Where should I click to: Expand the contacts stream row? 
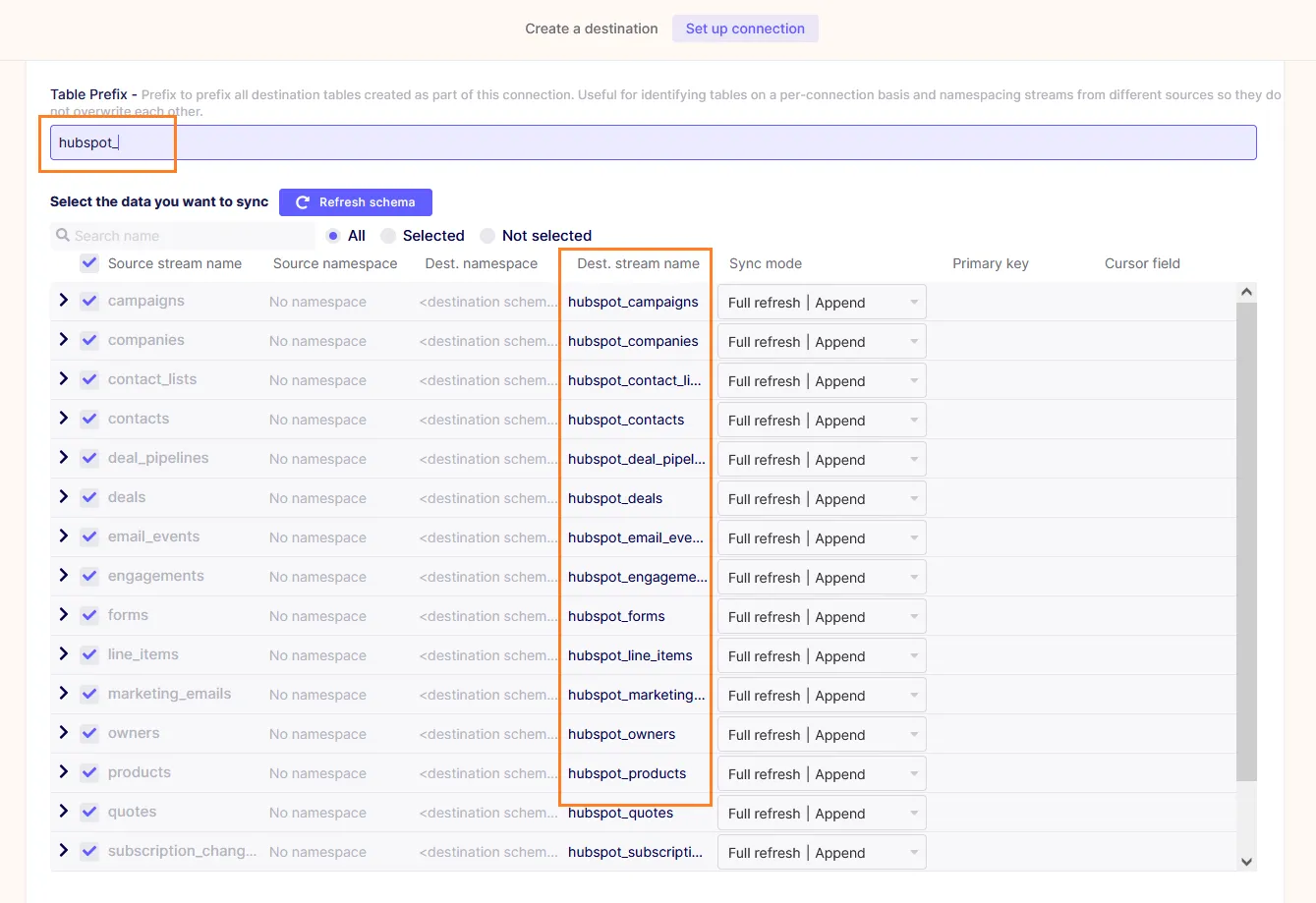(x=64, y=418)
